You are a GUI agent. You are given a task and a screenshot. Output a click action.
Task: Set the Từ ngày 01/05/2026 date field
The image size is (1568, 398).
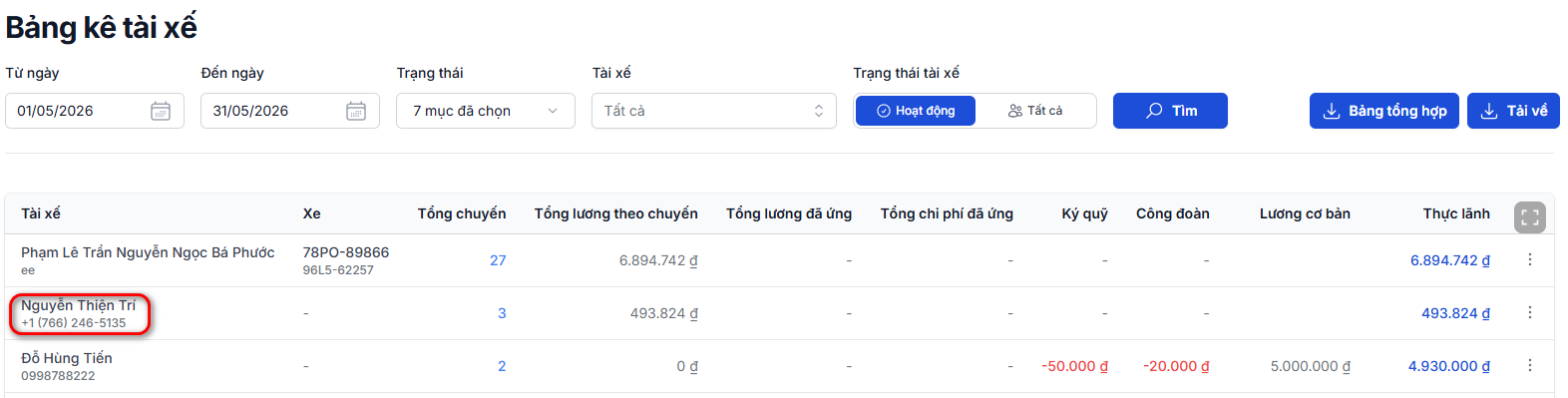coord(95,111)
